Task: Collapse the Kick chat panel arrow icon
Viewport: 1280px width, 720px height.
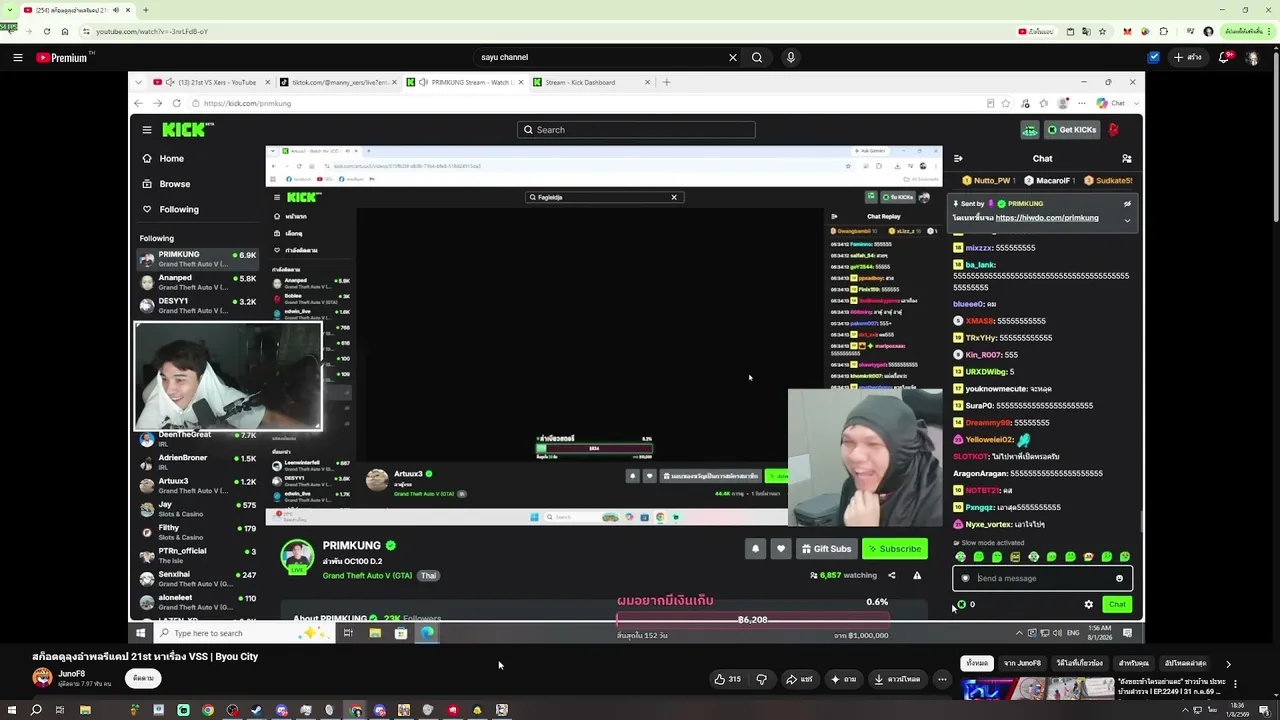Action: pyautogui.click(x=958, y=158)
